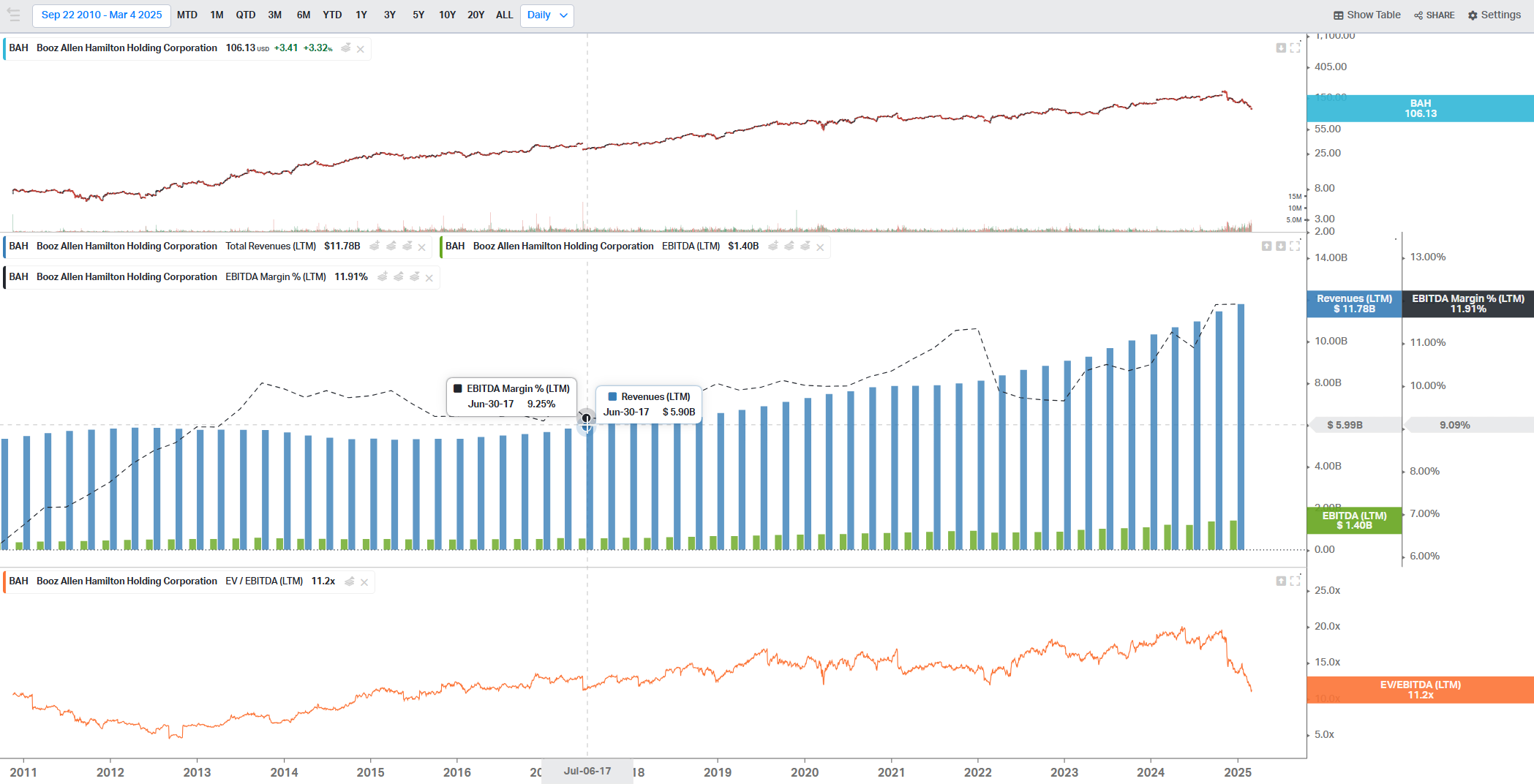Select MTD time range
Screen dimensions: 1534x784
tap(187, 15)
